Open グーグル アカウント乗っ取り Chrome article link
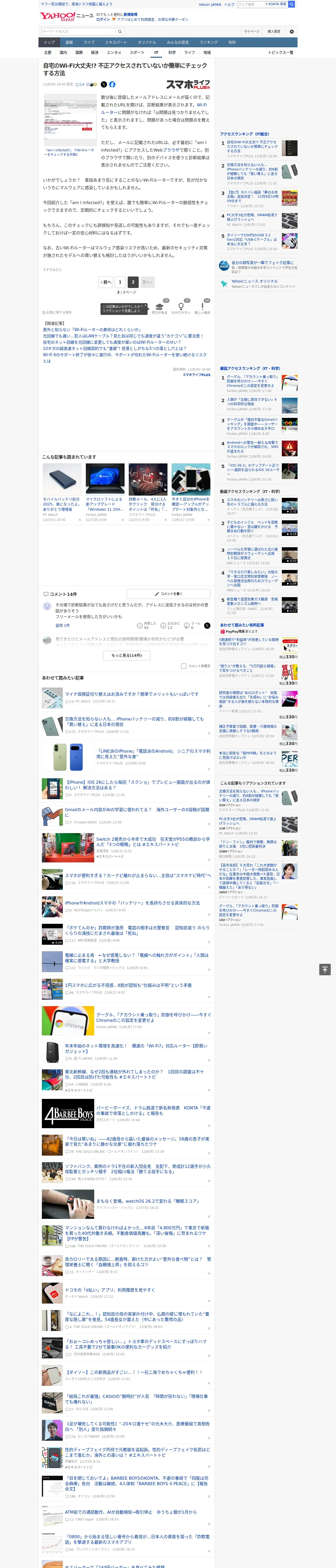 pos(153,1018)
